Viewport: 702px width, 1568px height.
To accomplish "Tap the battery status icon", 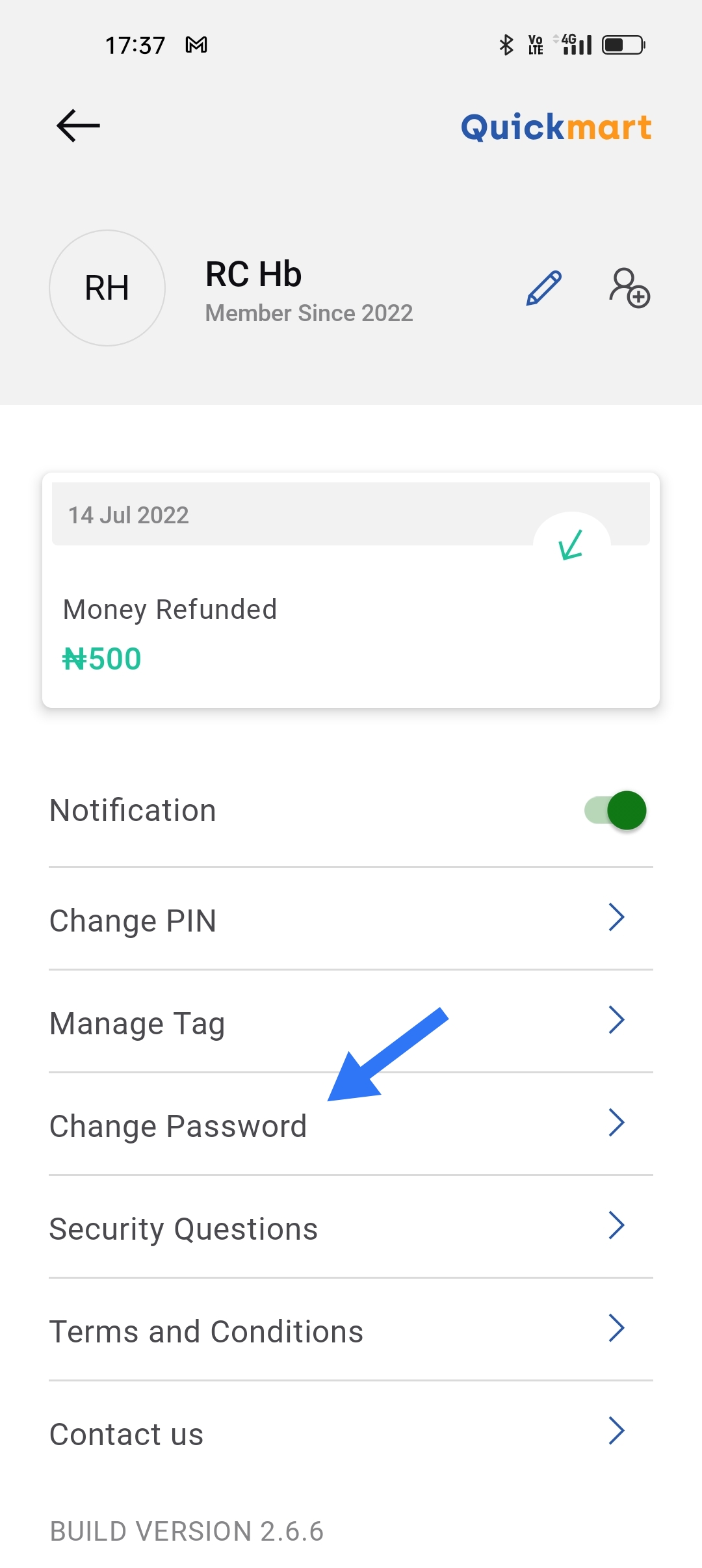I will tap(623, 45).
